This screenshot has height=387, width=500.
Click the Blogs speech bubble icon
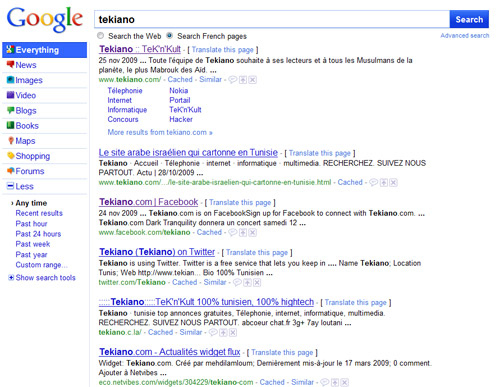[x=10, y=110]
